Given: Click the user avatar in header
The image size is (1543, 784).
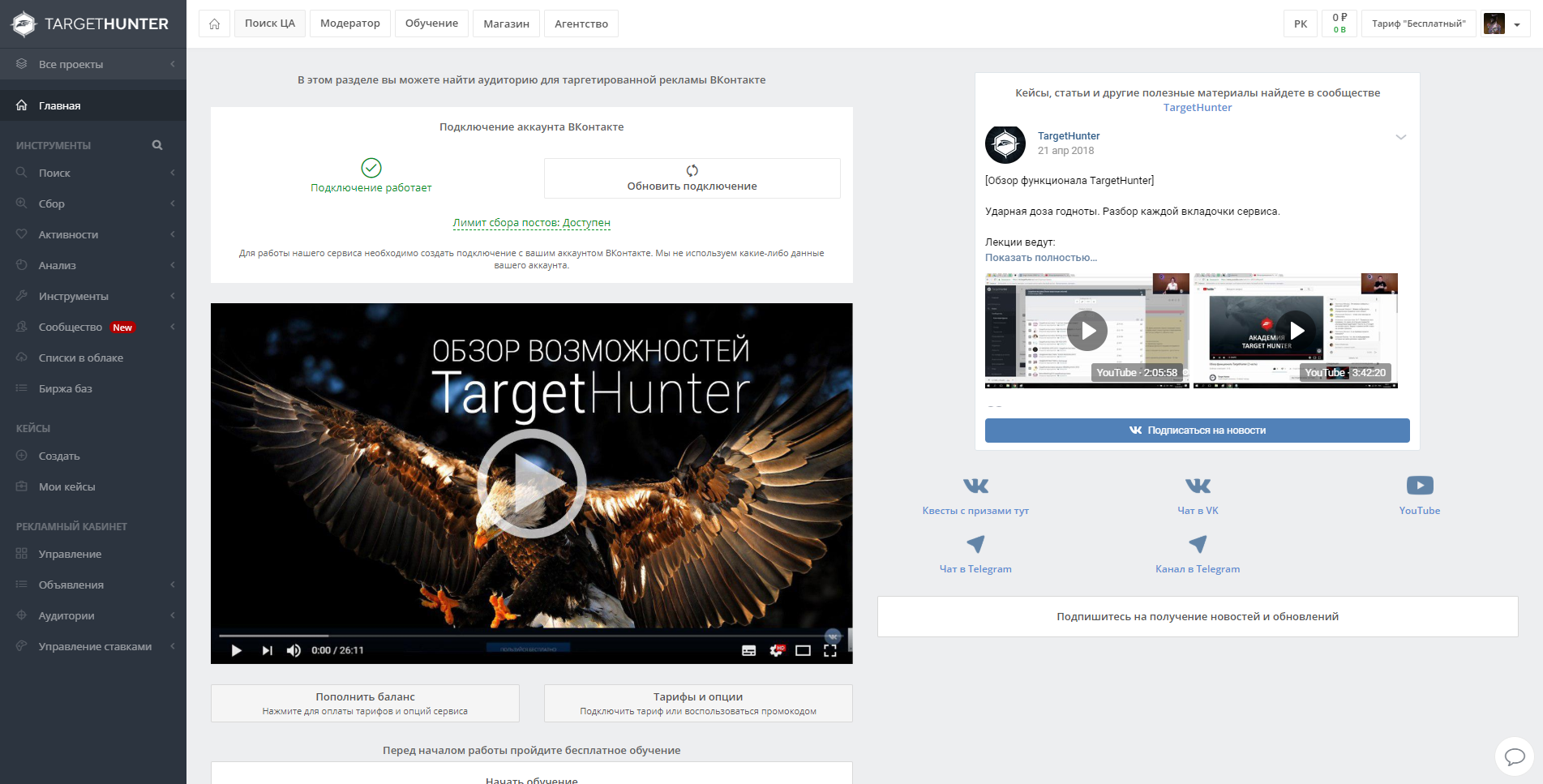Looking at the screenshot, I should [x=1494, y=24].
